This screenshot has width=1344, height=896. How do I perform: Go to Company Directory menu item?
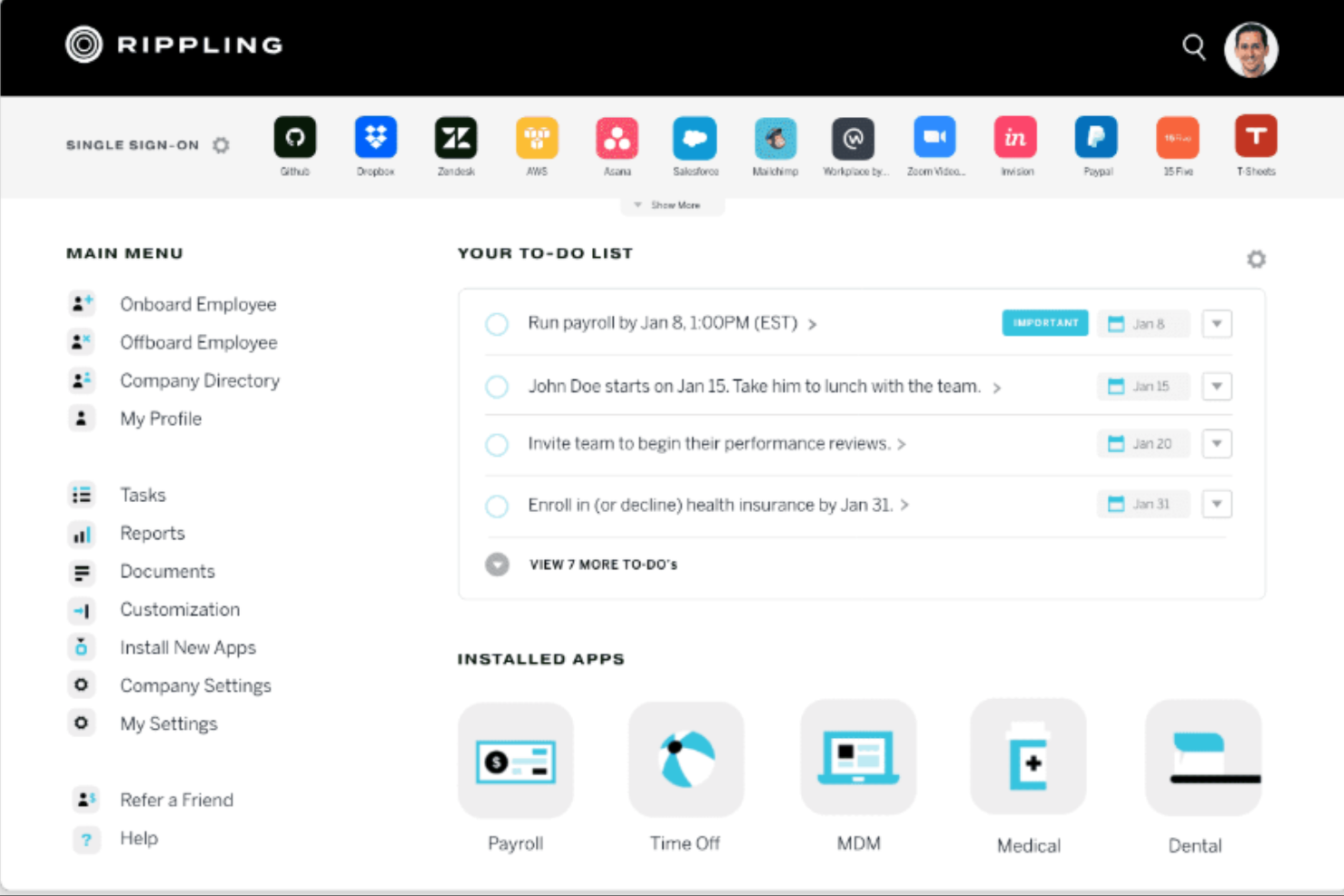click(200, 381)
